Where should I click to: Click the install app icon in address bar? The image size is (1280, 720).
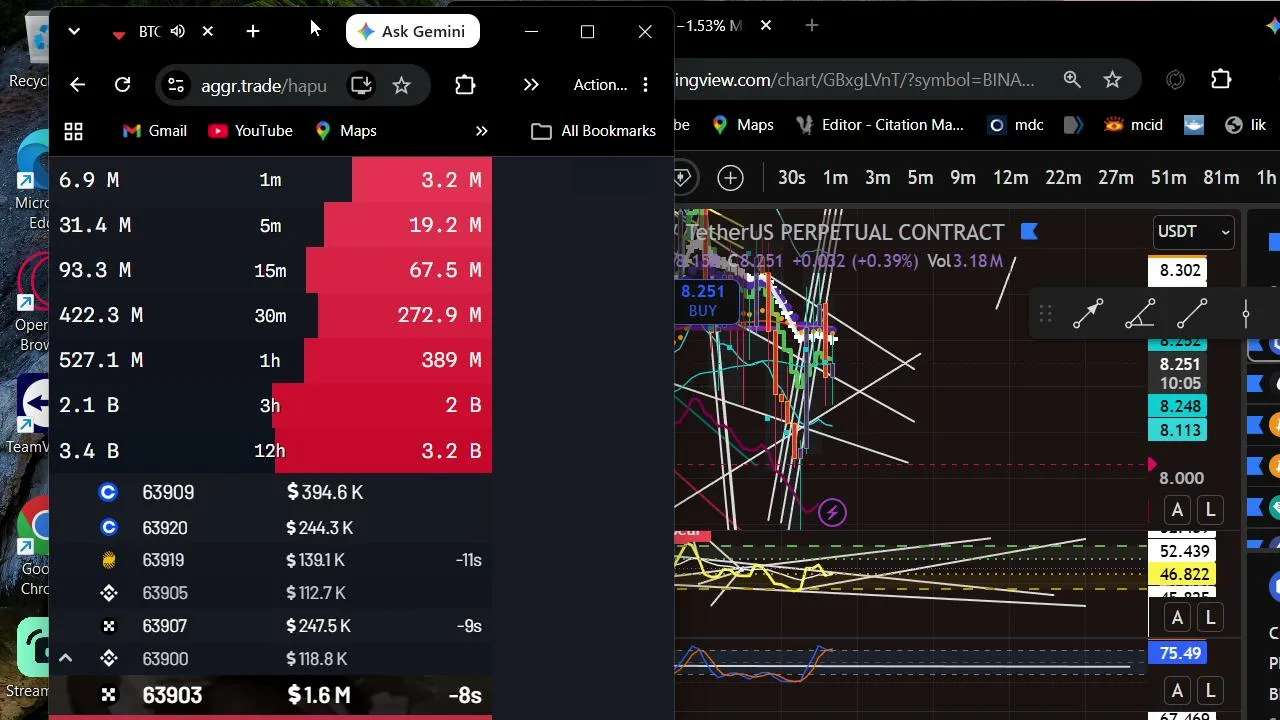361,85
